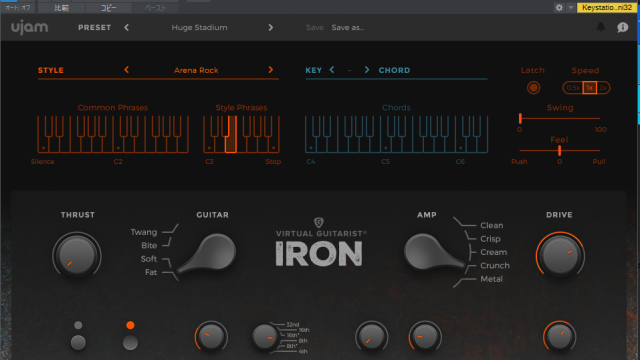Click the DRIVE knob

coord(560,256)
